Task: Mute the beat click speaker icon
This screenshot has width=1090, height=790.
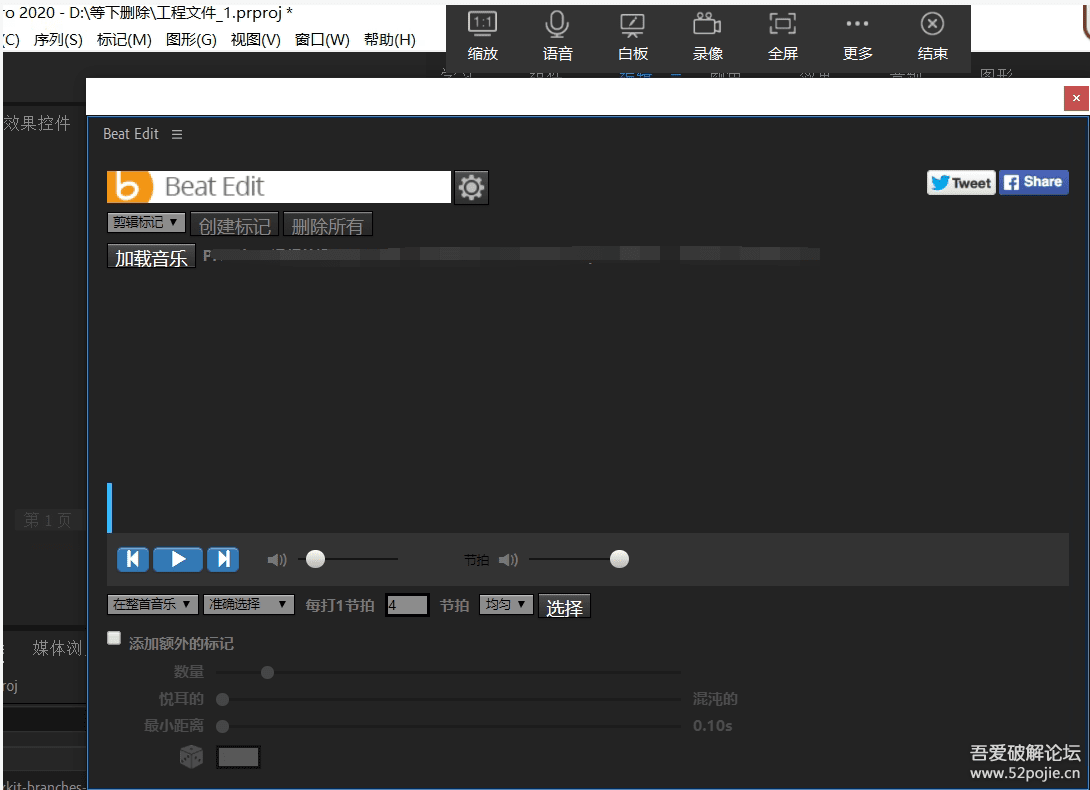Action: pos(508,560)
